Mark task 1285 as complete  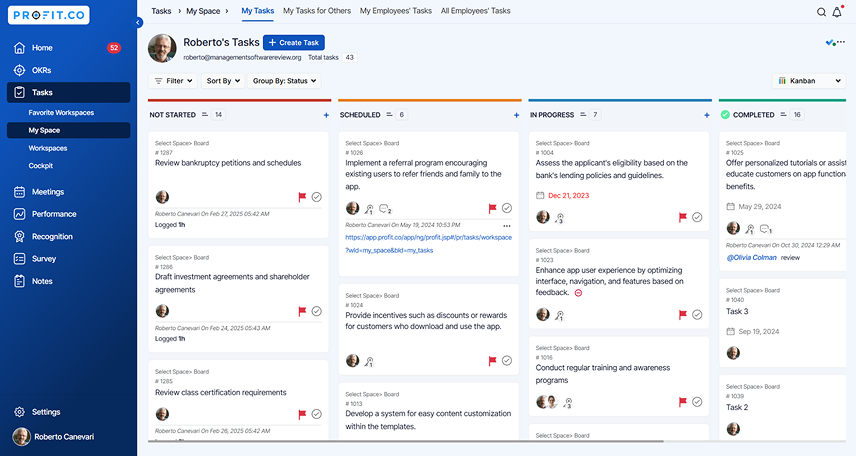tap(317, 414)
